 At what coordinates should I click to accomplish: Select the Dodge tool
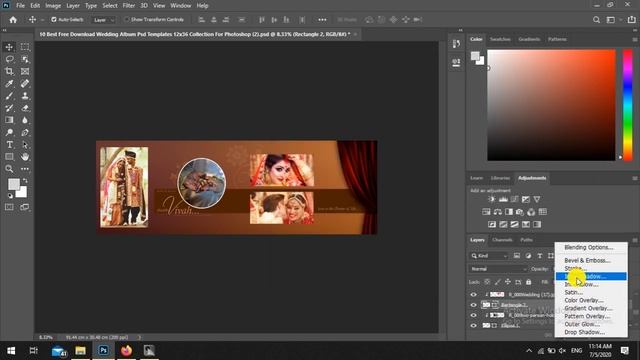[x=9, y=132]
